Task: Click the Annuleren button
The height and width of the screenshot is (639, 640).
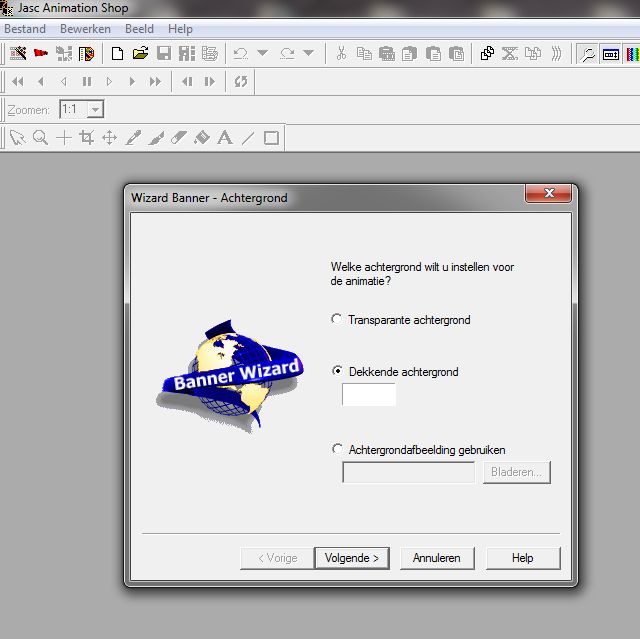Action: (437, 558)
